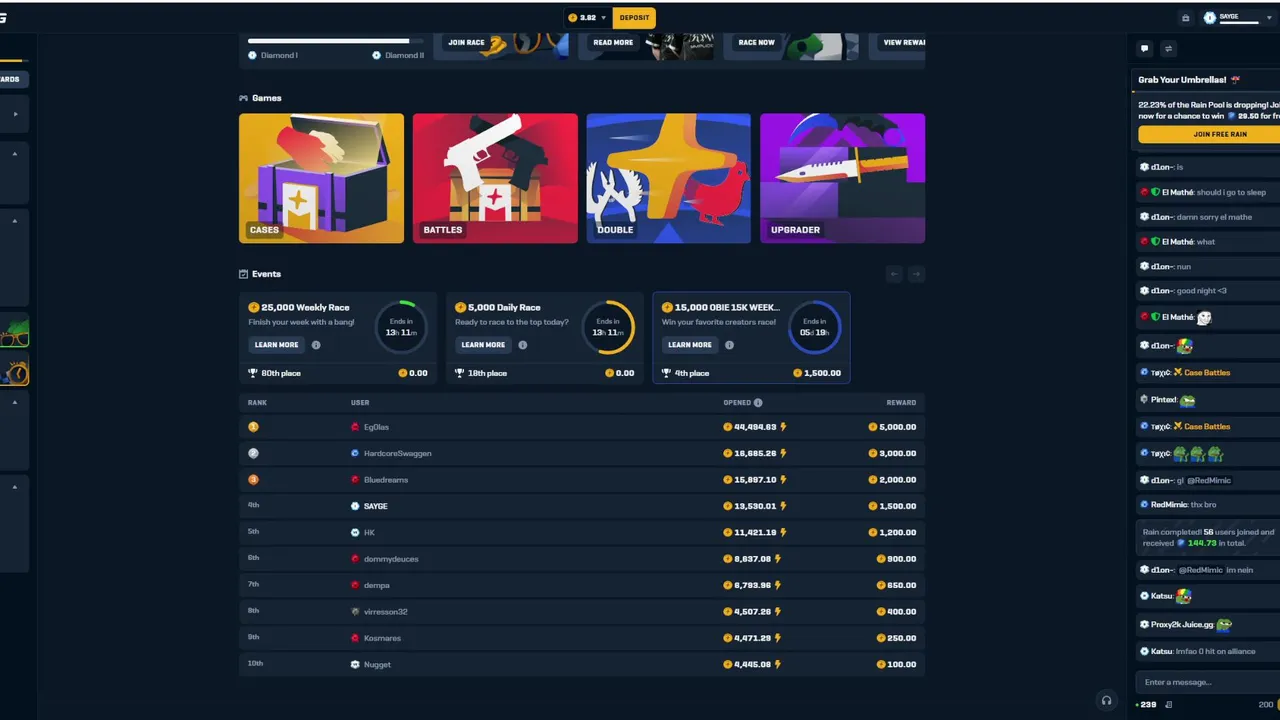Show info icon for OBIE 15K race
This screenshot has width=1280, height=720.
(729, 345)
